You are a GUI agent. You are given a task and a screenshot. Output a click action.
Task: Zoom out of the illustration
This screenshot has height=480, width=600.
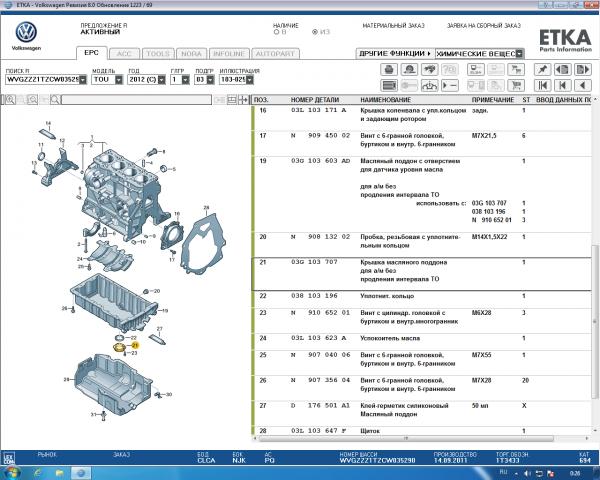[x=33, y=100]
